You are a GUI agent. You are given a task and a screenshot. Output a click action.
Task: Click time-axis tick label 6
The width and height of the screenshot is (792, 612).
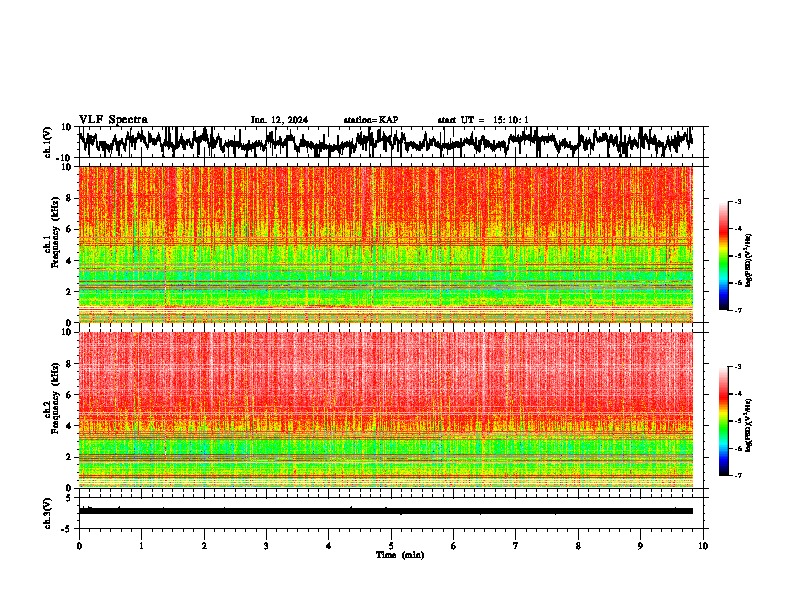tap(453, 546)
